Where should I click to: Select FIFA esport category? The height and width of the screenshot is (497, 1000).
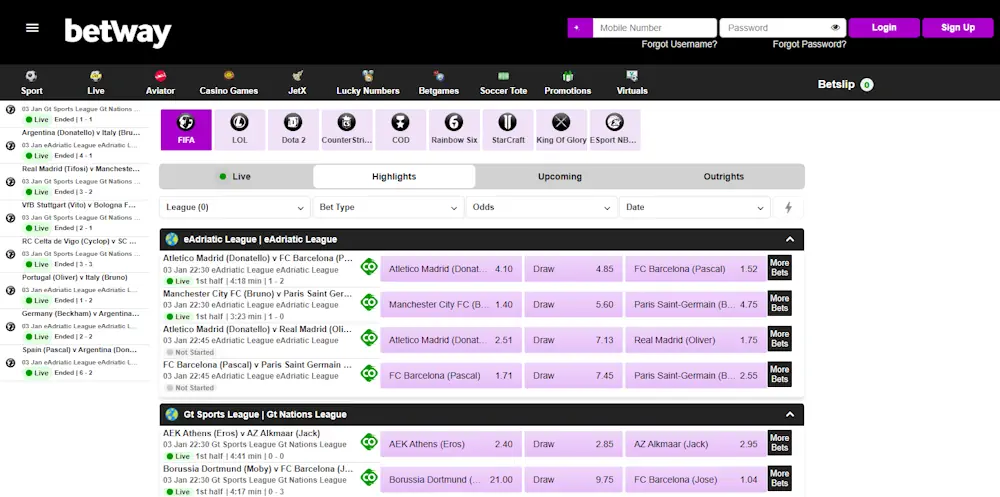point(186,130)
